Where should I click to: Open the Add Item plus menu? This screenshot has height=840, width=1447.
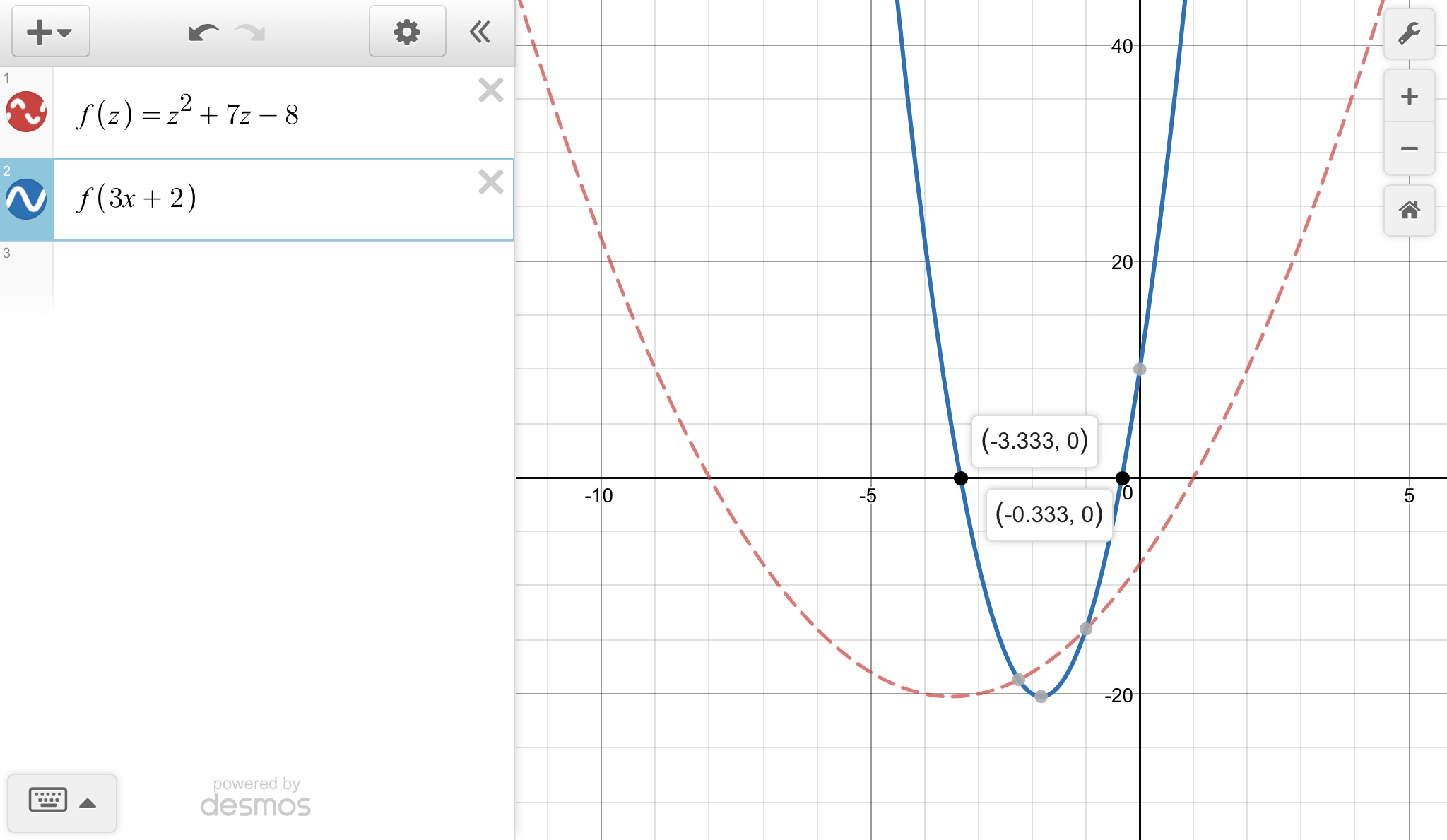pyautogui.click(x=50, y=32)
